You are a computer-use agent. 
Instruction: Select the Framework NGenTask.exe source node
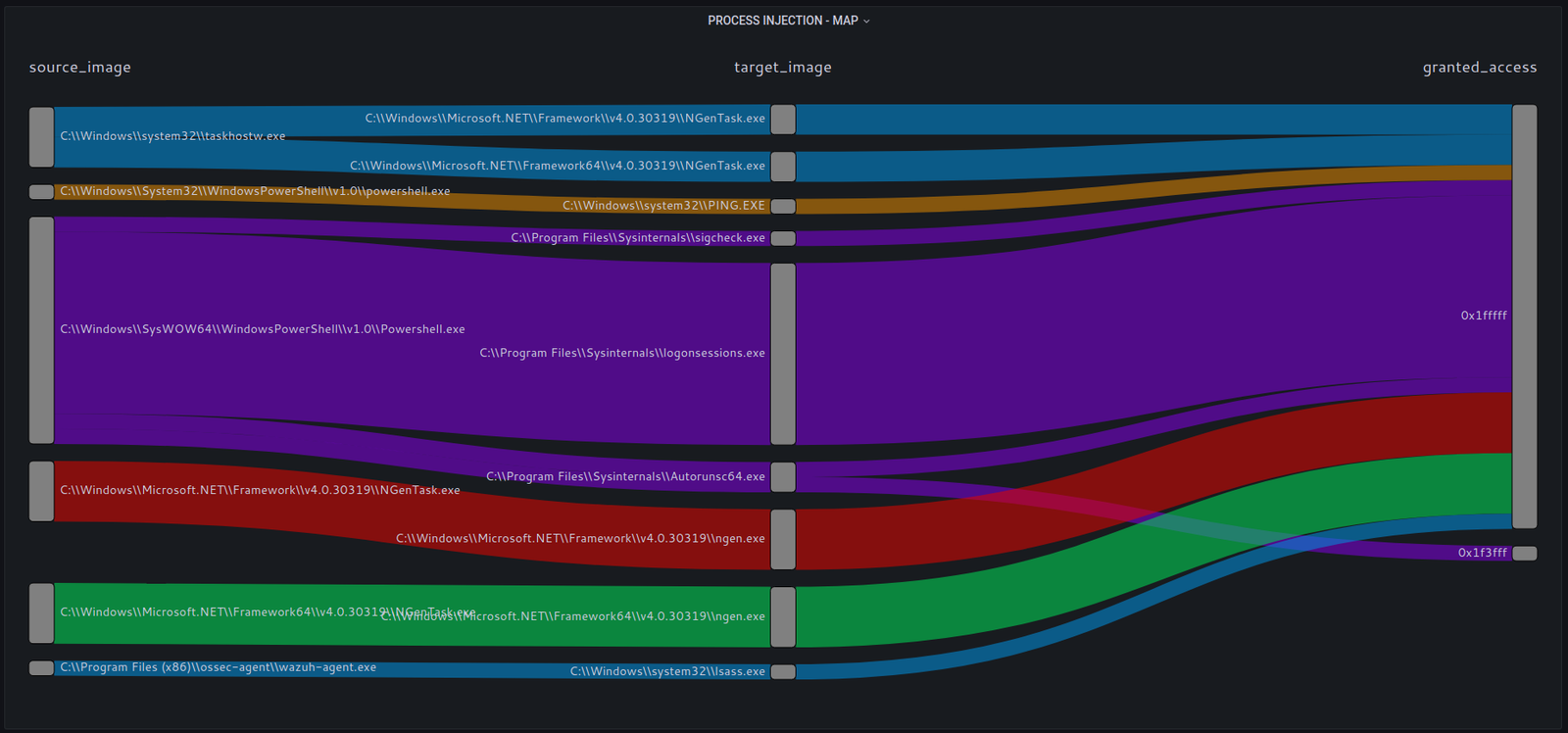pos(41,491)
